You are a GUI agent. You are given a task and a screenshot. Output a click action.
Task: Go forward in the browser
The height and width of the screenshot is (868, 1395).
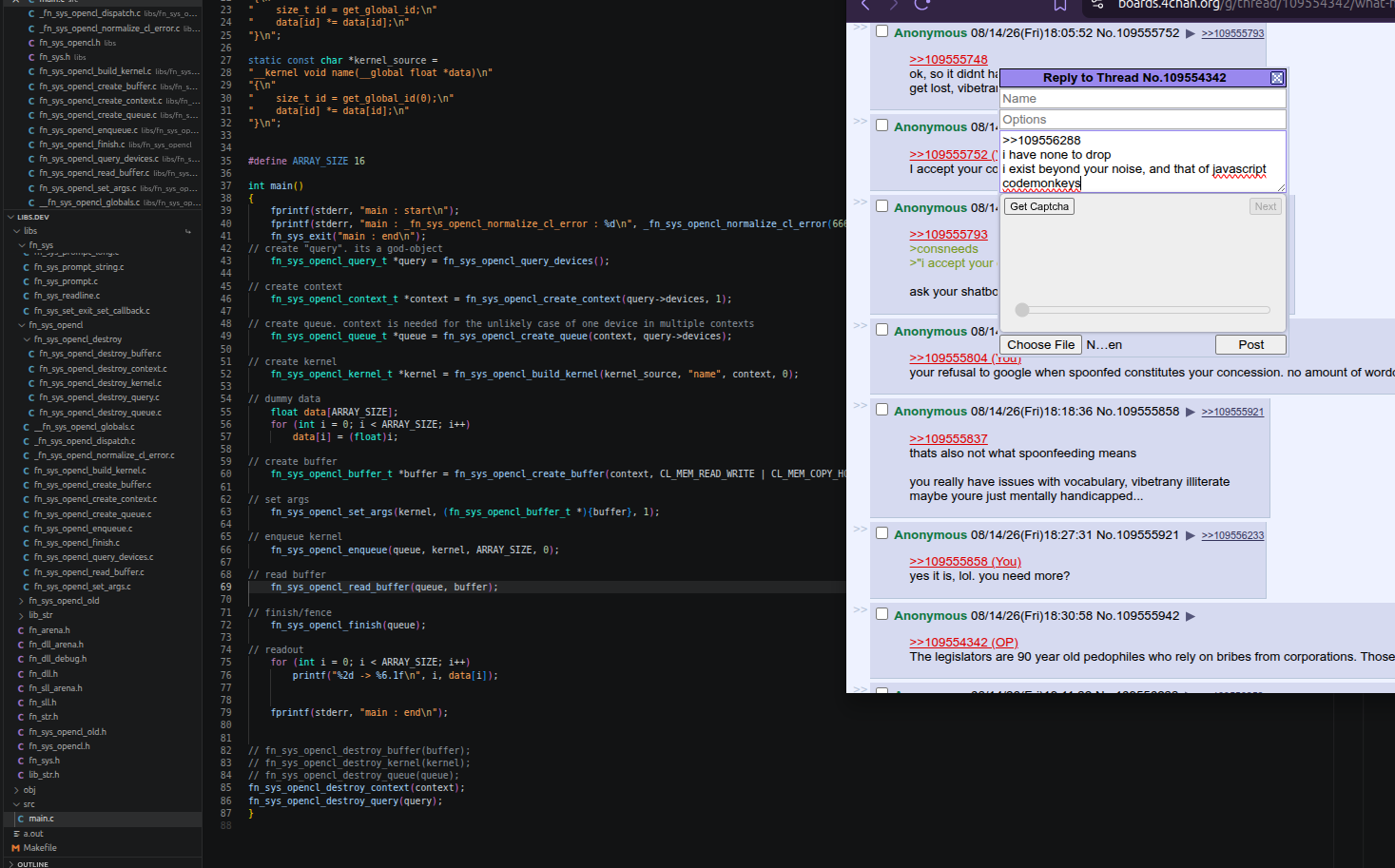(893, 5)
